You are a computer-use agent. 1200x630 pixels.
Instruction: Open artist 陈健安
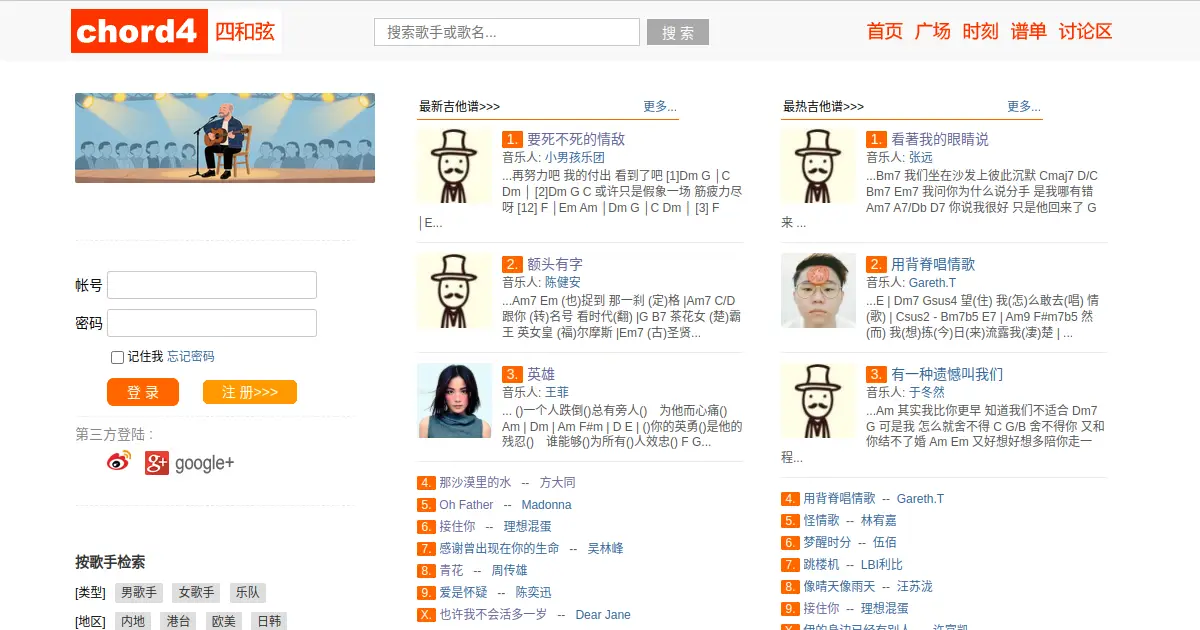coord(563,282)
